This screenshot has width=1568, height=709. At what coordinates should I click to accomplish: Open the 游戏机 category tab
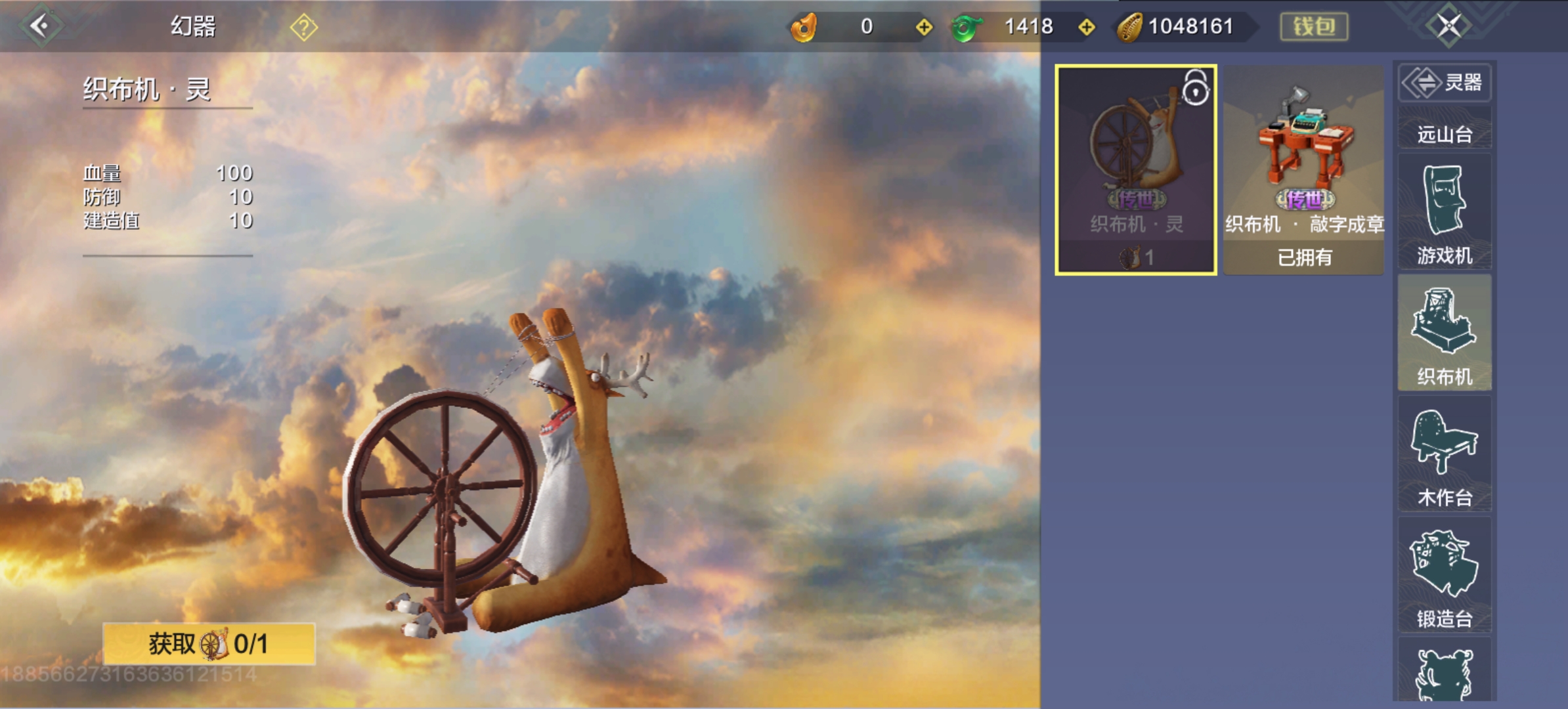tap(1444, 213)
